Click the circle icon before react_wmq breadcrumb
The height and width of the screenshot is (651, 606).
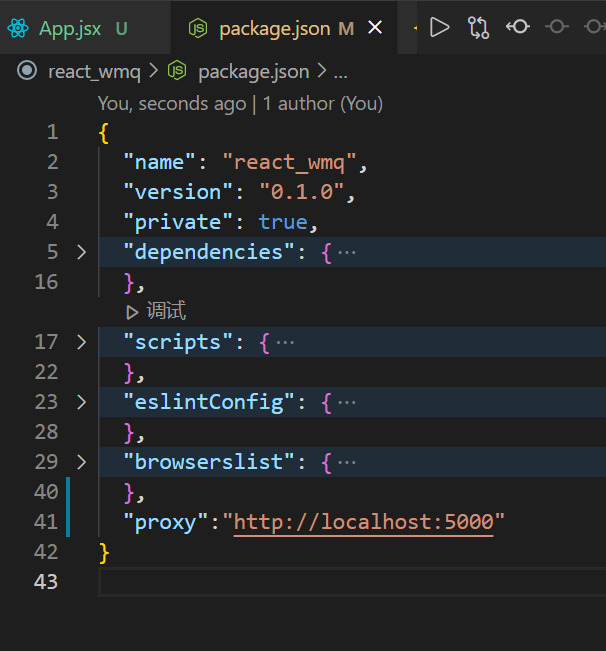27,71
